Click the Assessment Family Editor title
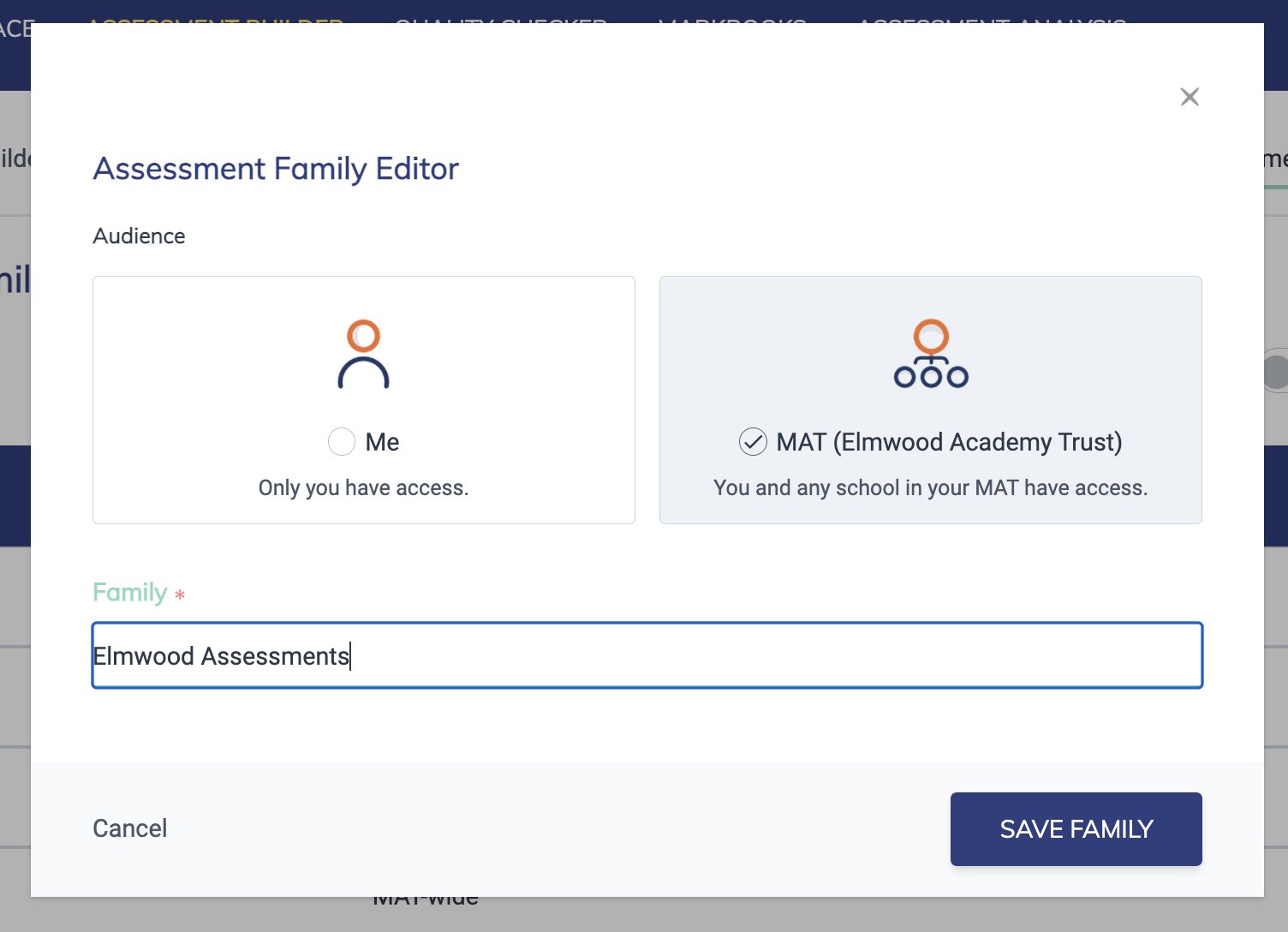 tap(275, 169)
